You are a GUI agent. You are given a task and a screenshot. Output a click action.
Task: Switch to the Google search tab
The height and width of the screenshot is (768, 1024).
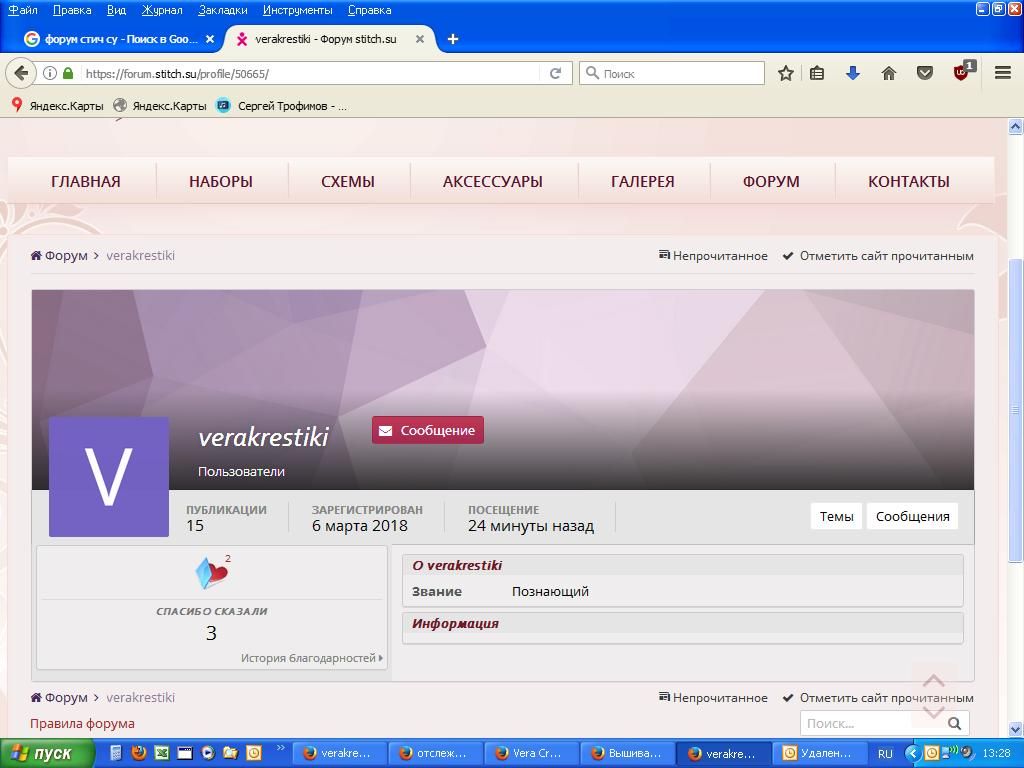[x=119, y=39]
